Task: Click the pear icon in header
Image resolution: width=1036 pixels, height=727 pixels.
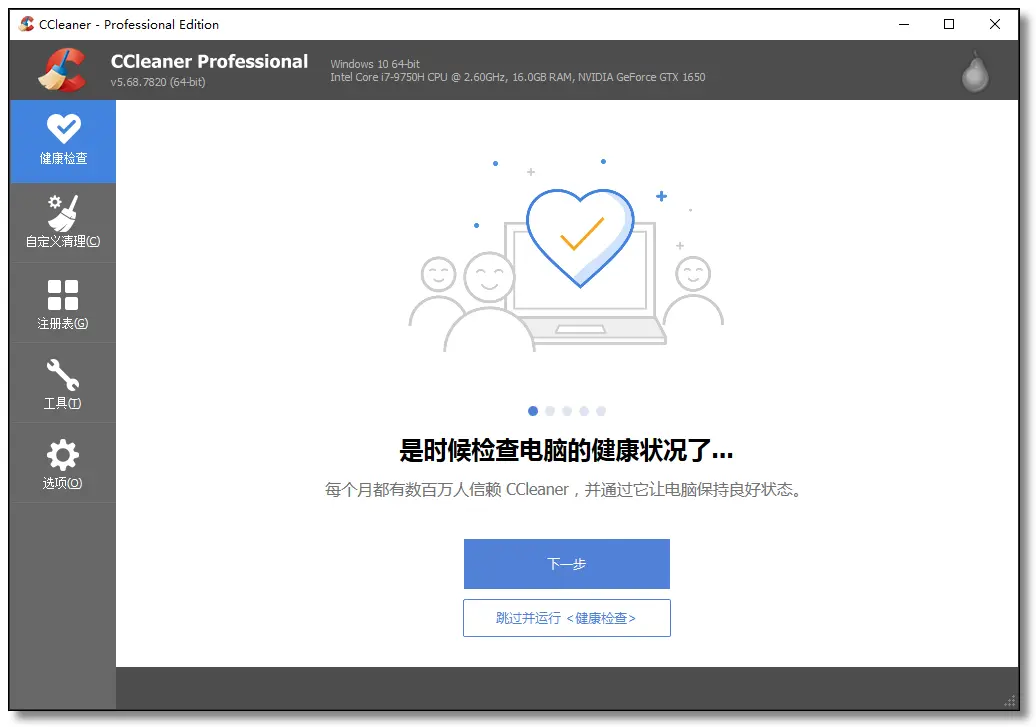Action: point(975,71)
